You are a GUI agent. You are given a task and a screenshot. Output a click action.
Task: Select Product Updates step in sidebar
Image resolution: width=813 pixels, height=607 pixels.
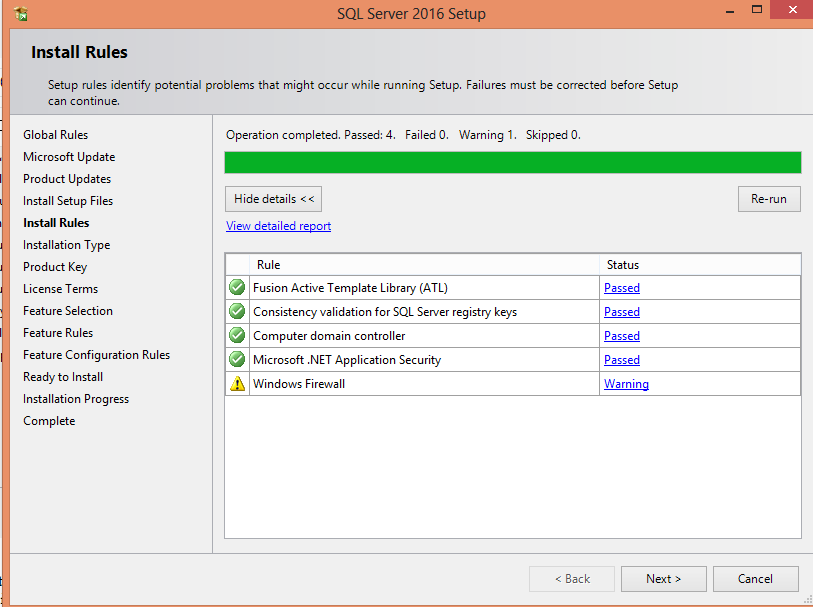tap(67, 179)
